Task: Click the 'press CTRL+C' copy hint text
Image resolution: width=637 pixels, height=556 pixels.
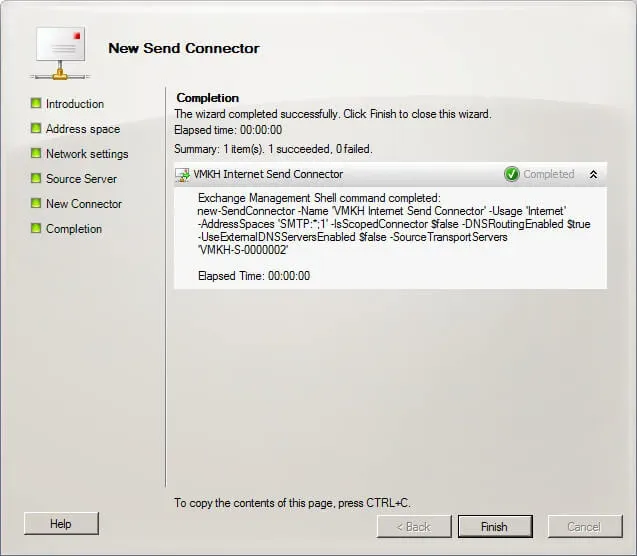Action: tap(292, 503)
